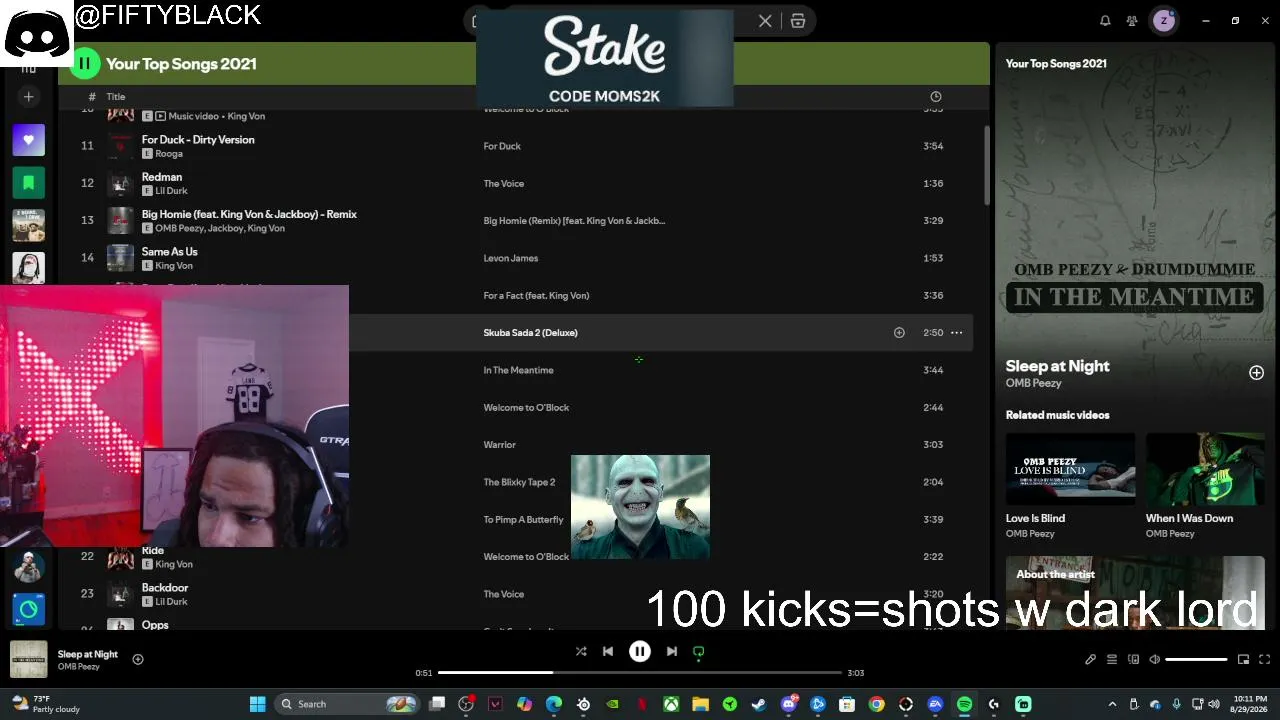1280x720 pixels.
Task: Click the taskbar Search box
Action: [346, 704]
